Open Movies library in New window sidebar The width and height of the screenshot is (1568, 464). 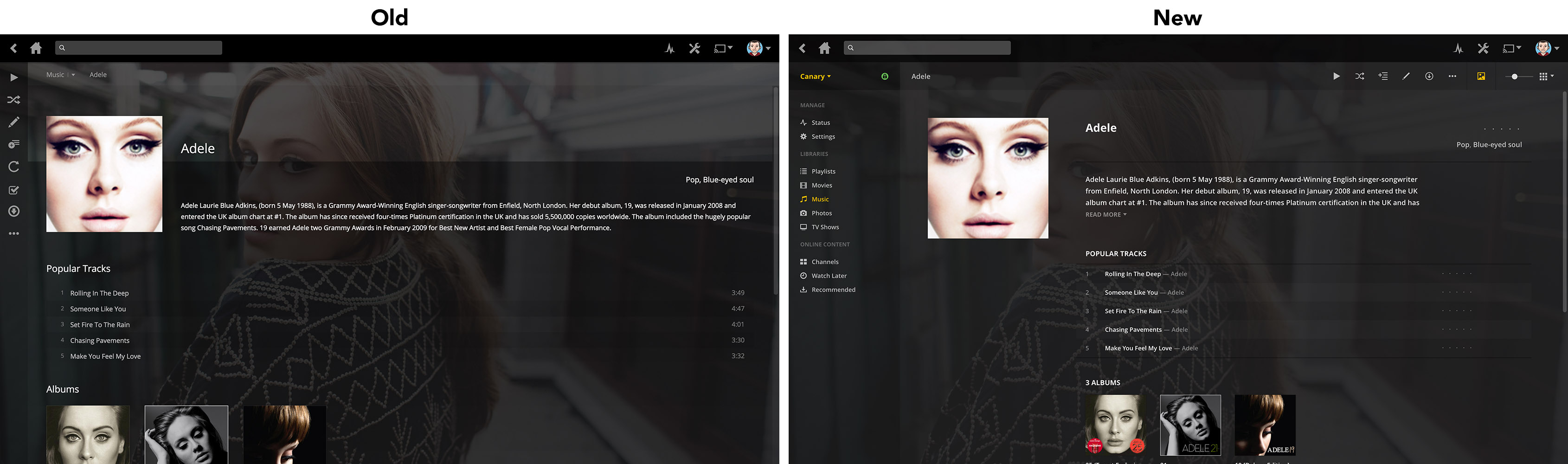pyautogui.click(x=816, y=185)
